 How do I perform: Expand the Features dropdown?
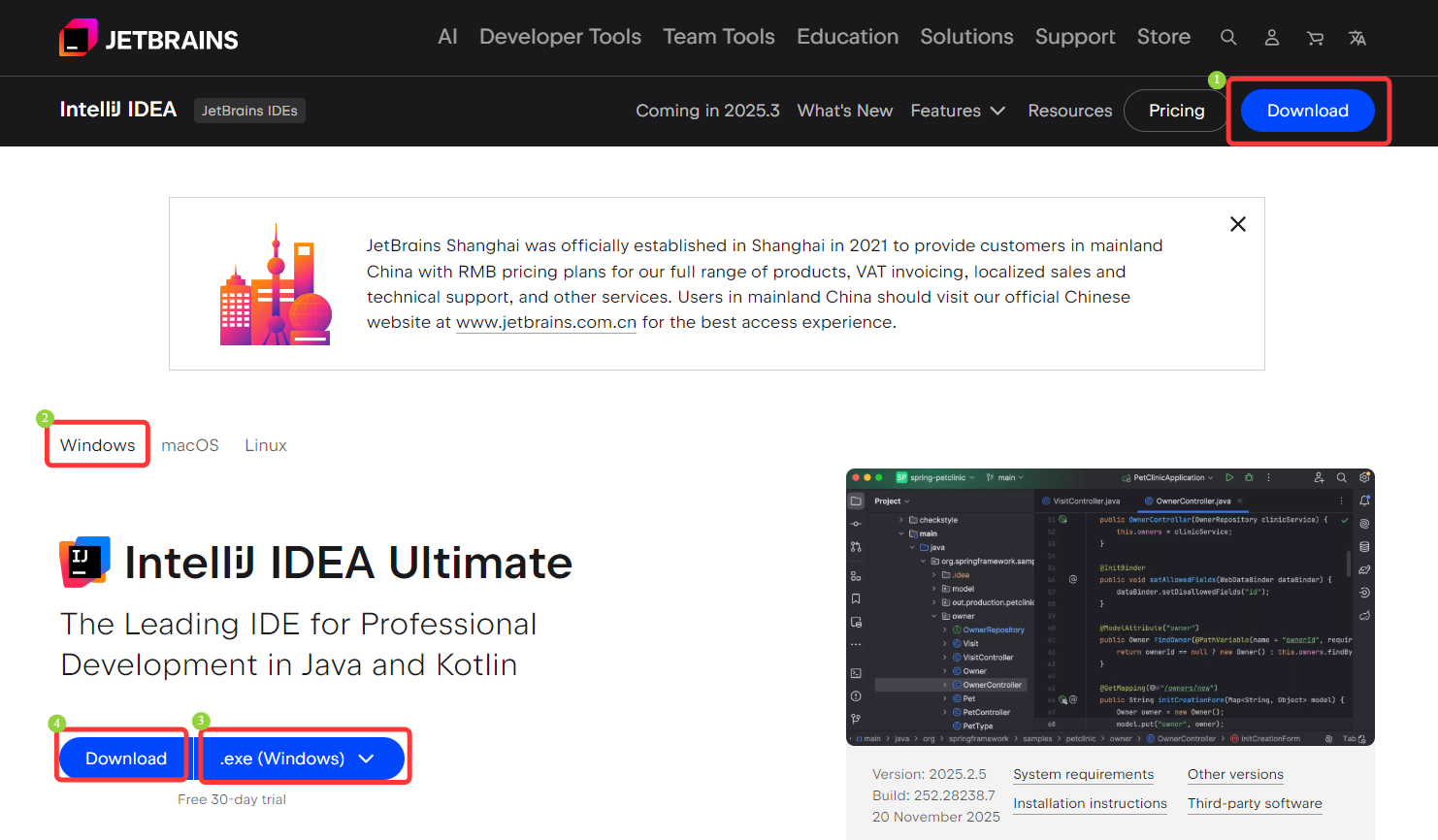click(958, 111)
